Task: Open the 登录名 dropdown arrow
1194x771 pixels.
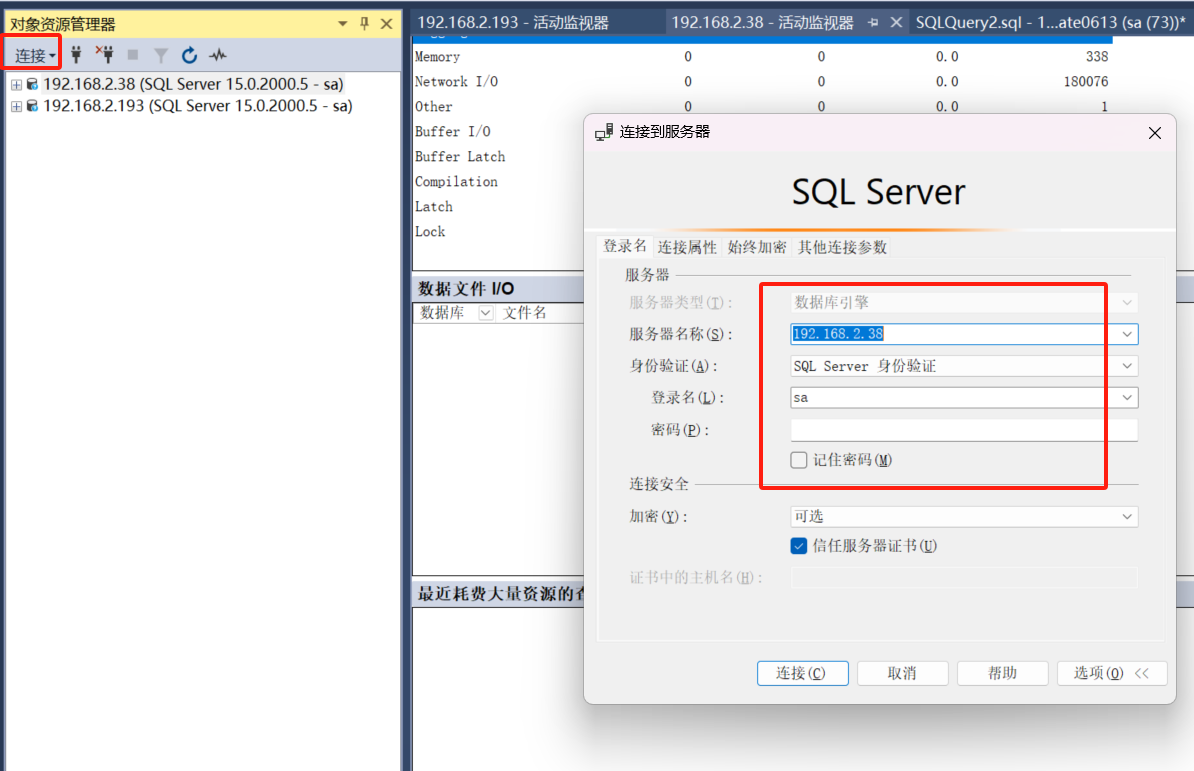Action: [1127, 397]
